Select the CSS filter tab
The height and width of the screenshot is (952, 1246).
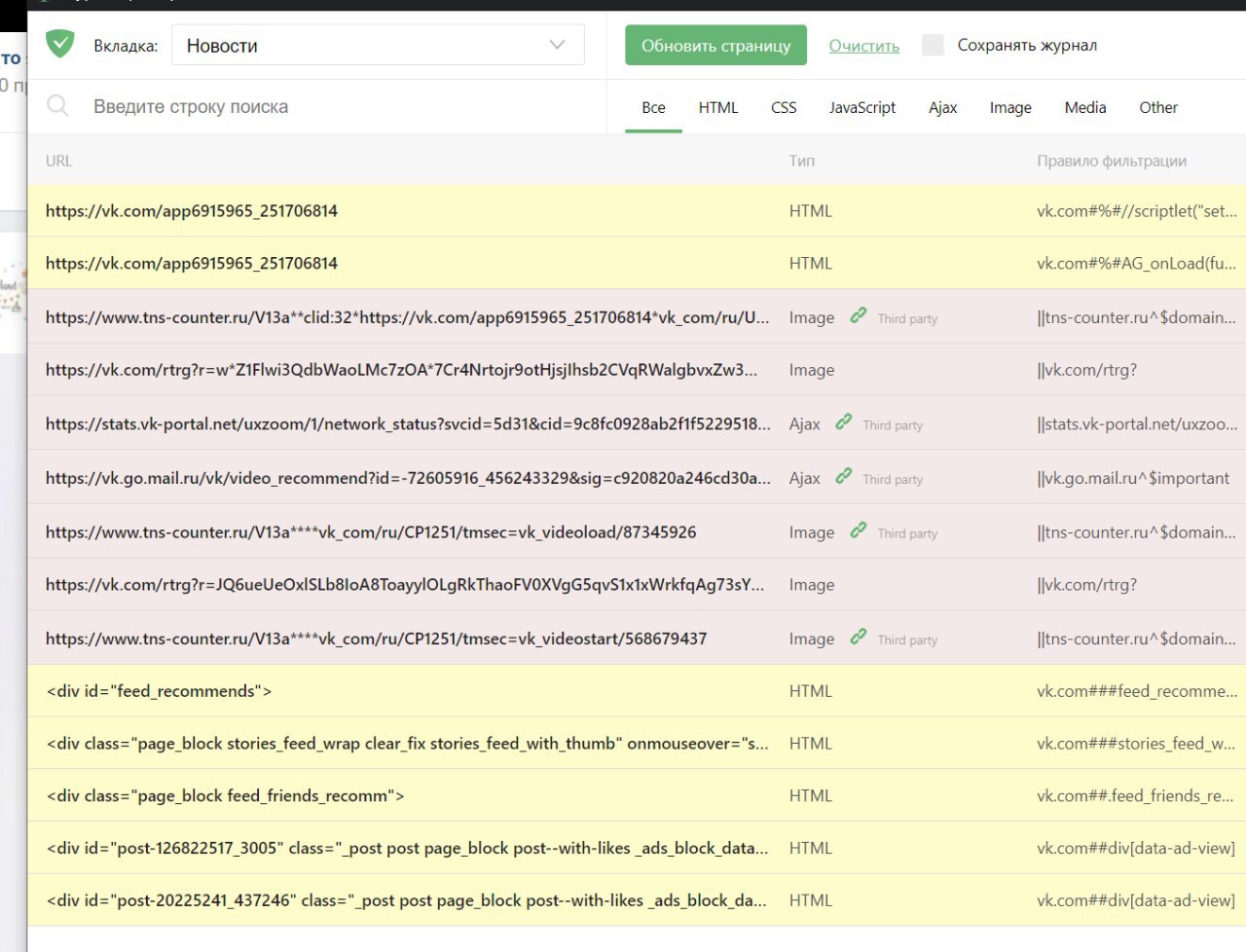(x=784, y=108)
